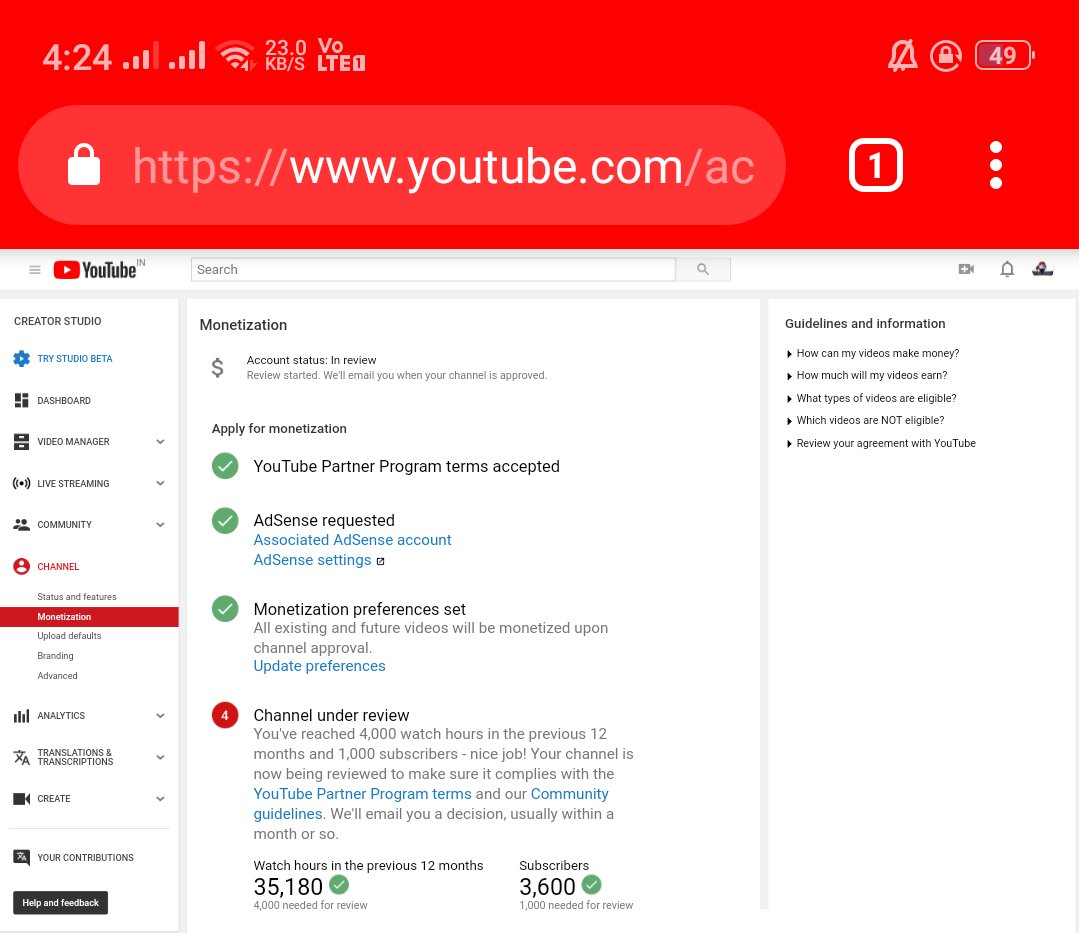The width and height of the screenshot is (1079, 933).
Task: Click green check beside Monetization preferences set
Action: [x=225, y=608]
